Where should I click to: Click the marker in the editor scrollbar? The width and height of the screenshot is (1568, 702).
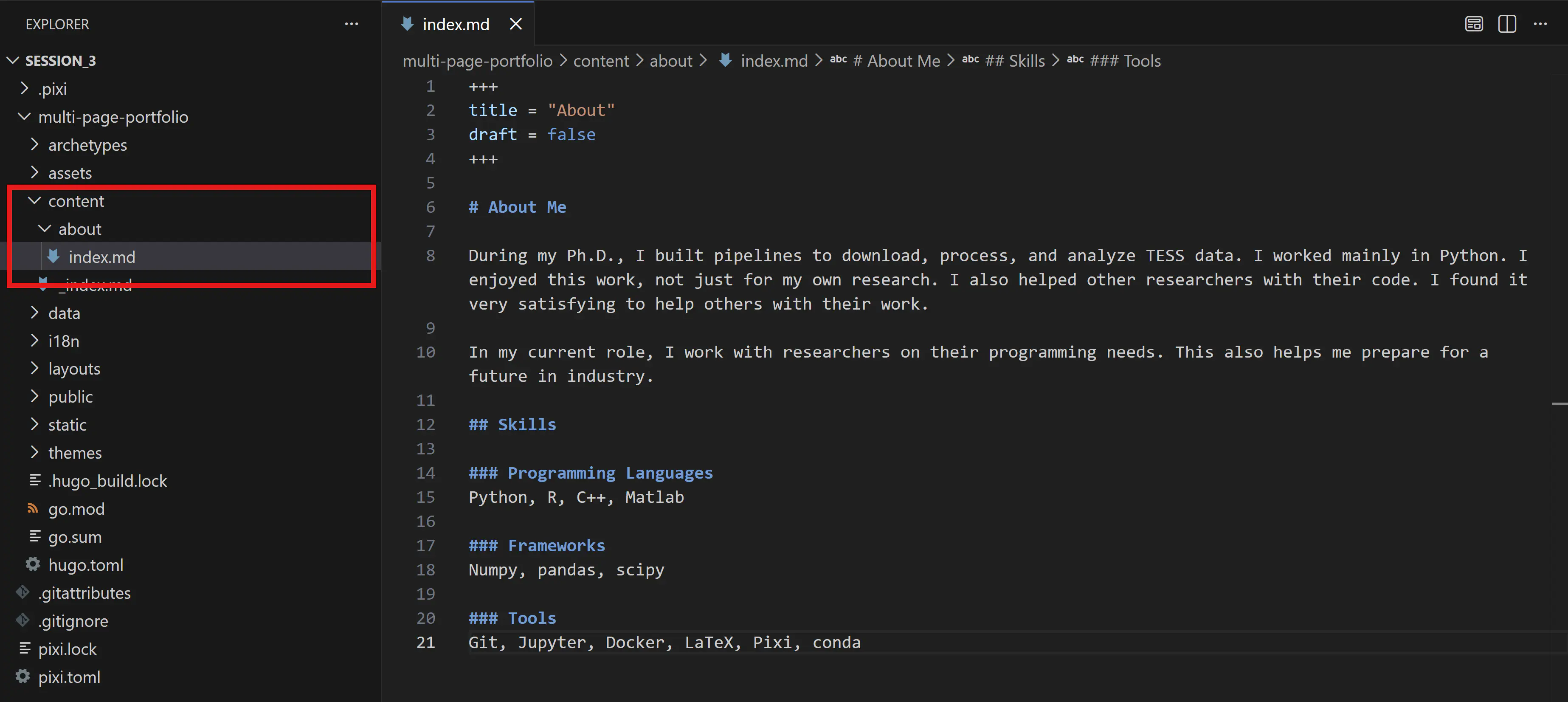(x=1559, y=404)
